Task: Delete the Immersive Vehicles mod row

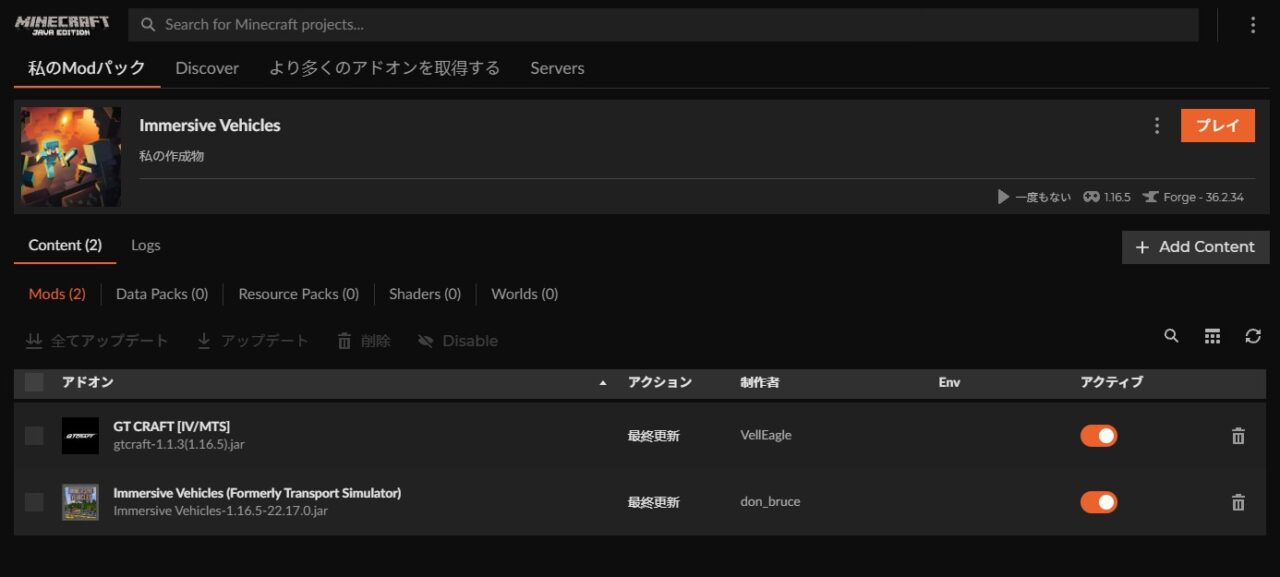Action: [x=1238, y=503]
